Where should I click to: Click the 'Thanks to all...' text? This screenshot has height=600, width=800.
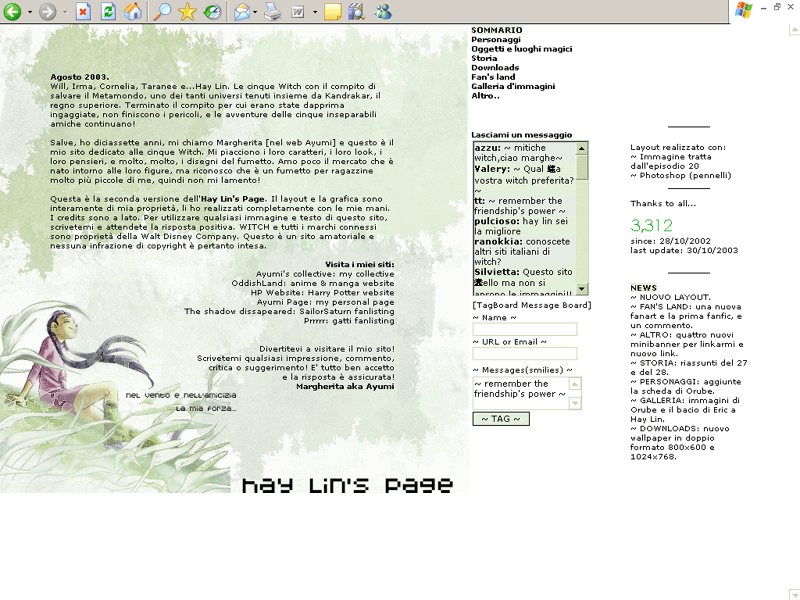(663, 204)
